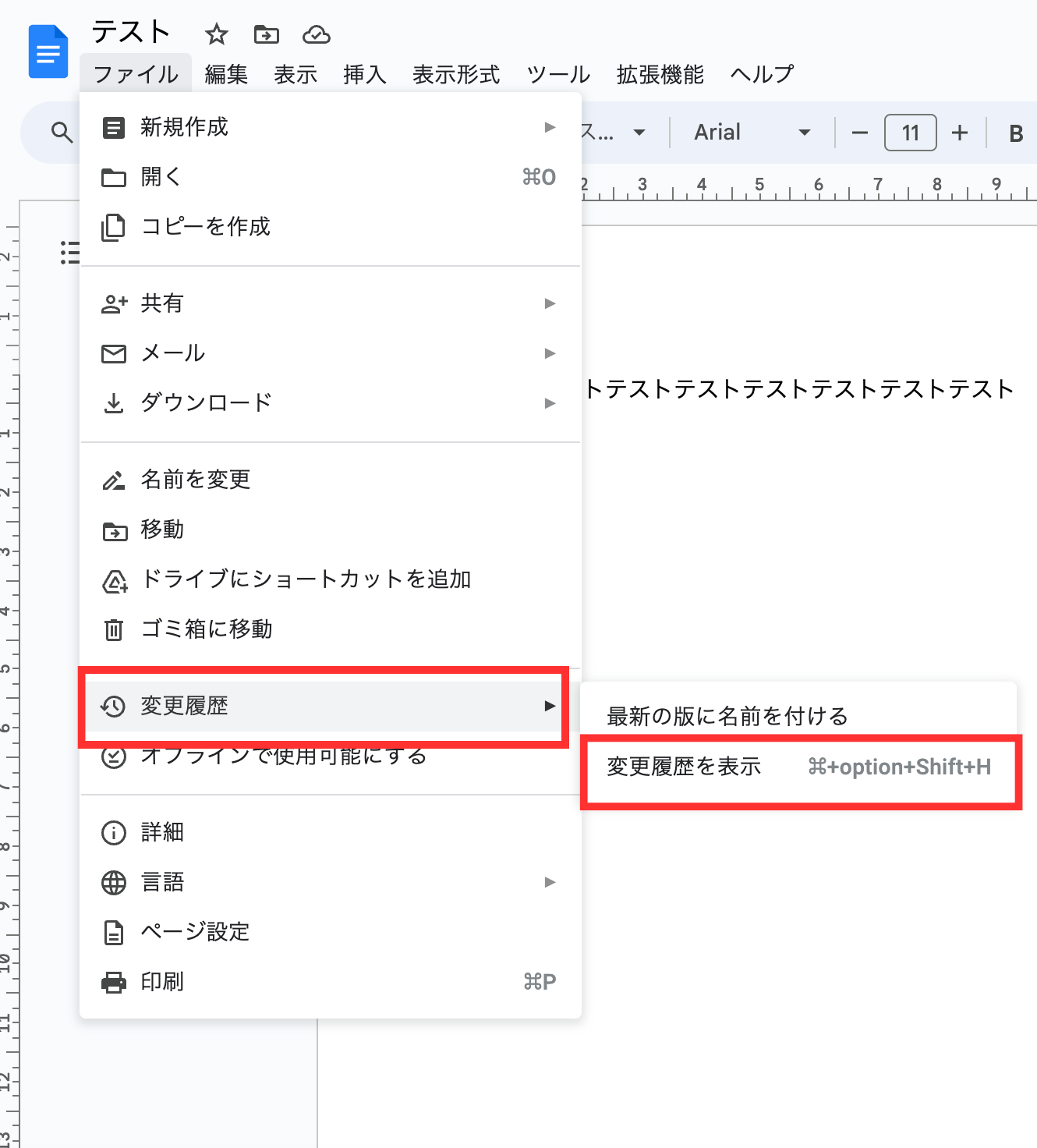Star the document テスト
The height and width of the screenshot is (1148, 1037).
[x=216, y=34]
